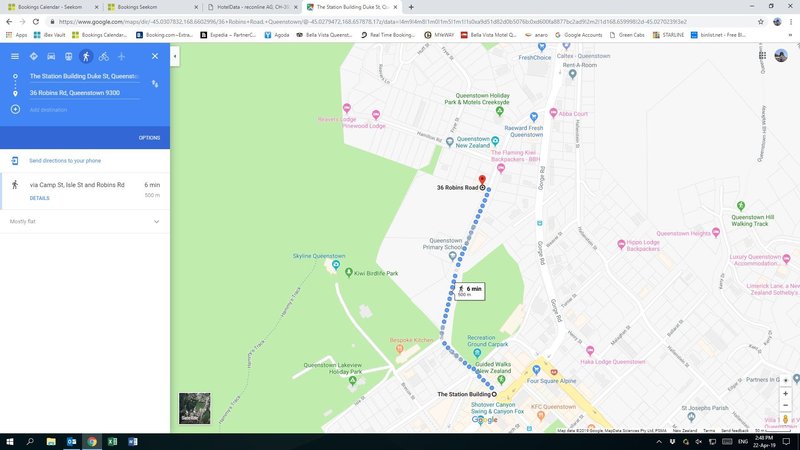The image size is (800, 450).
Task: Zoom in the map with plus button
Action: 786,394
